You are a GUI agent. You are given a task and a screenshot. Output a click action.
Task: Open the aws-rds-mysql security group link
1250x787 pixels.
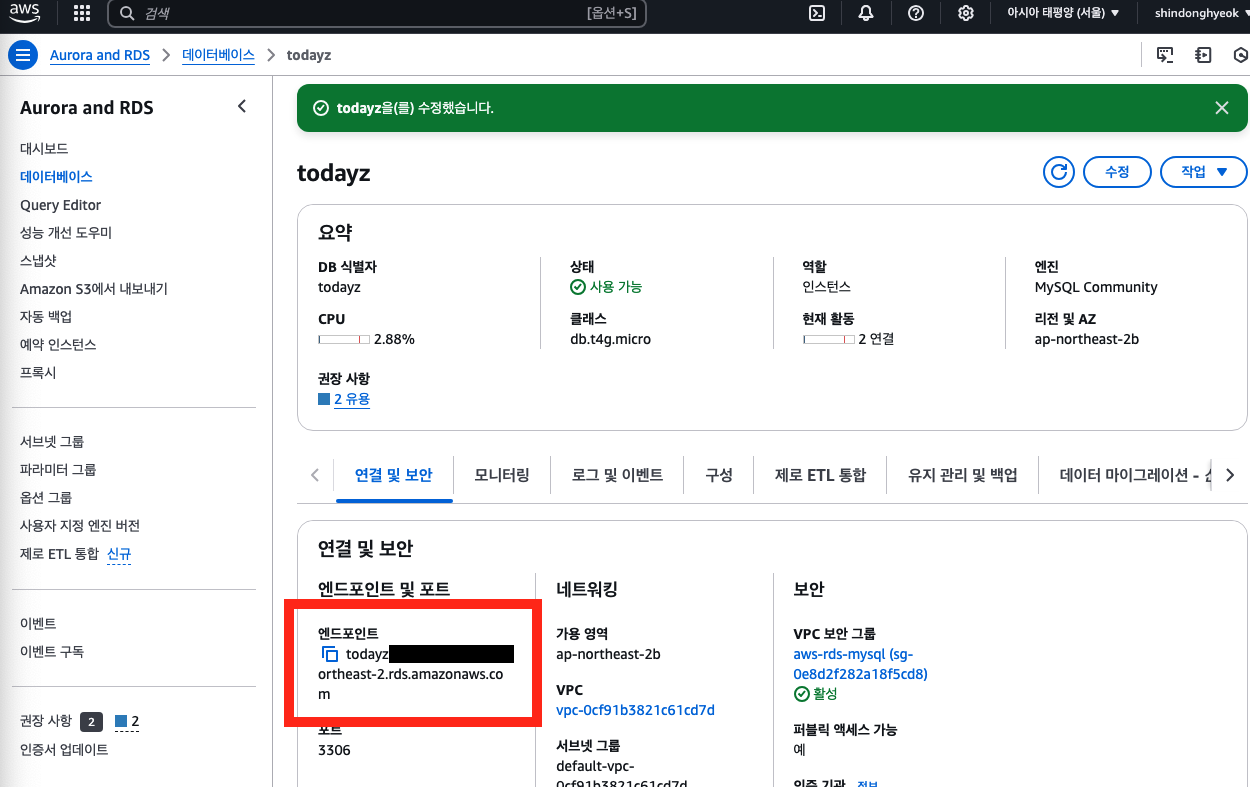click(x=860, y=664)
